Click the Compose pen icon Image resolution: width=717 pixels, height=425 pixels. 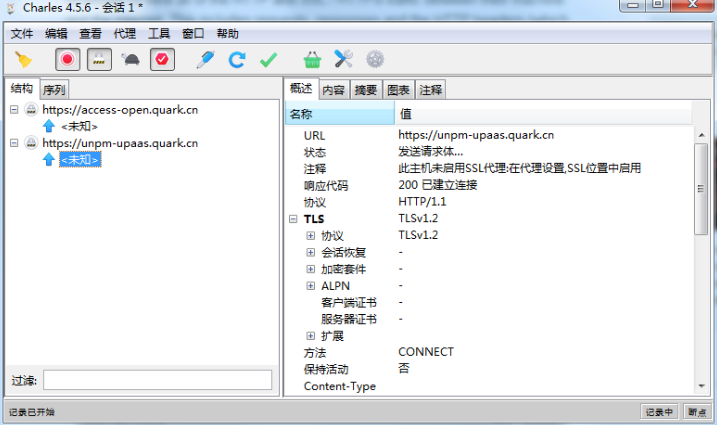[205, 59]
